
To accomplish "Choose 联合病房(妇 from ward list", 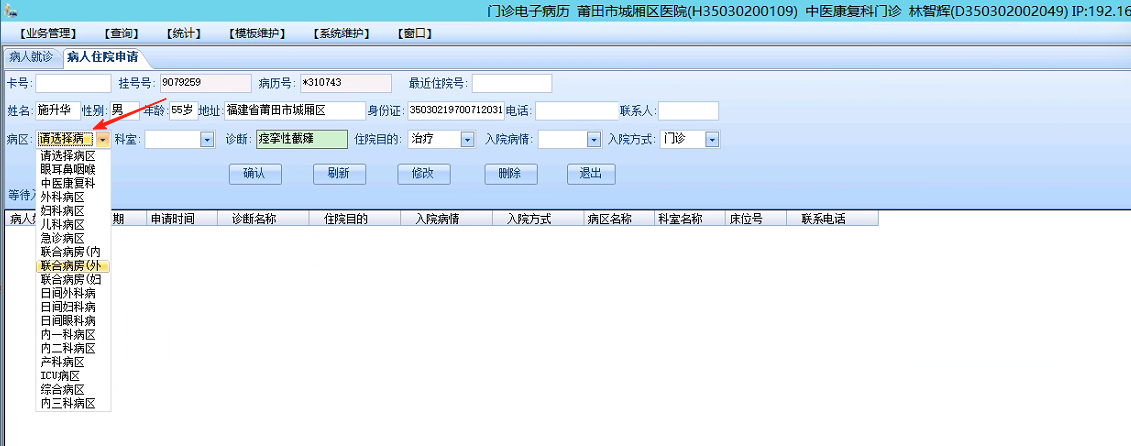I will [73, 279].
